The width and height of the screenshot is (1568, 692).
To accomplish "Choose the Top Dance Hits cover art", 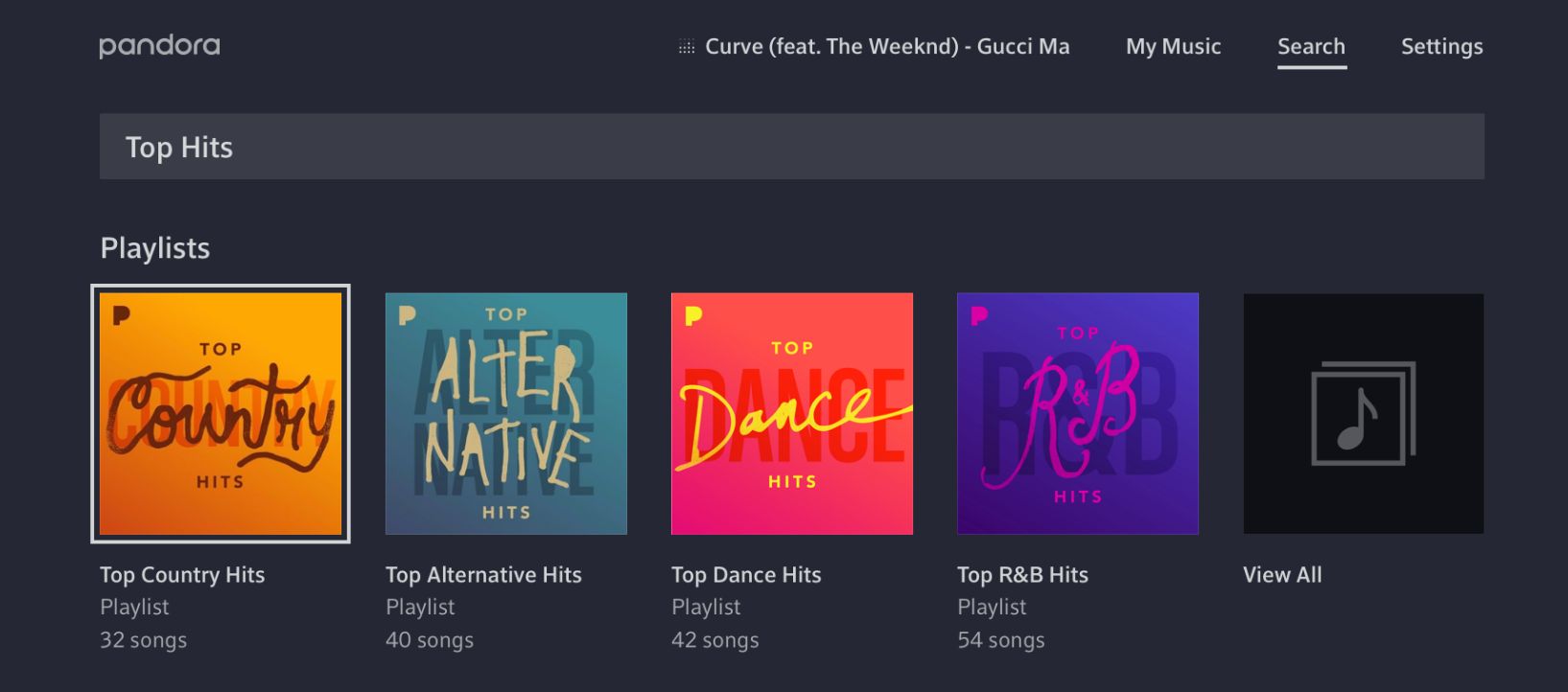I will [791, 413].
